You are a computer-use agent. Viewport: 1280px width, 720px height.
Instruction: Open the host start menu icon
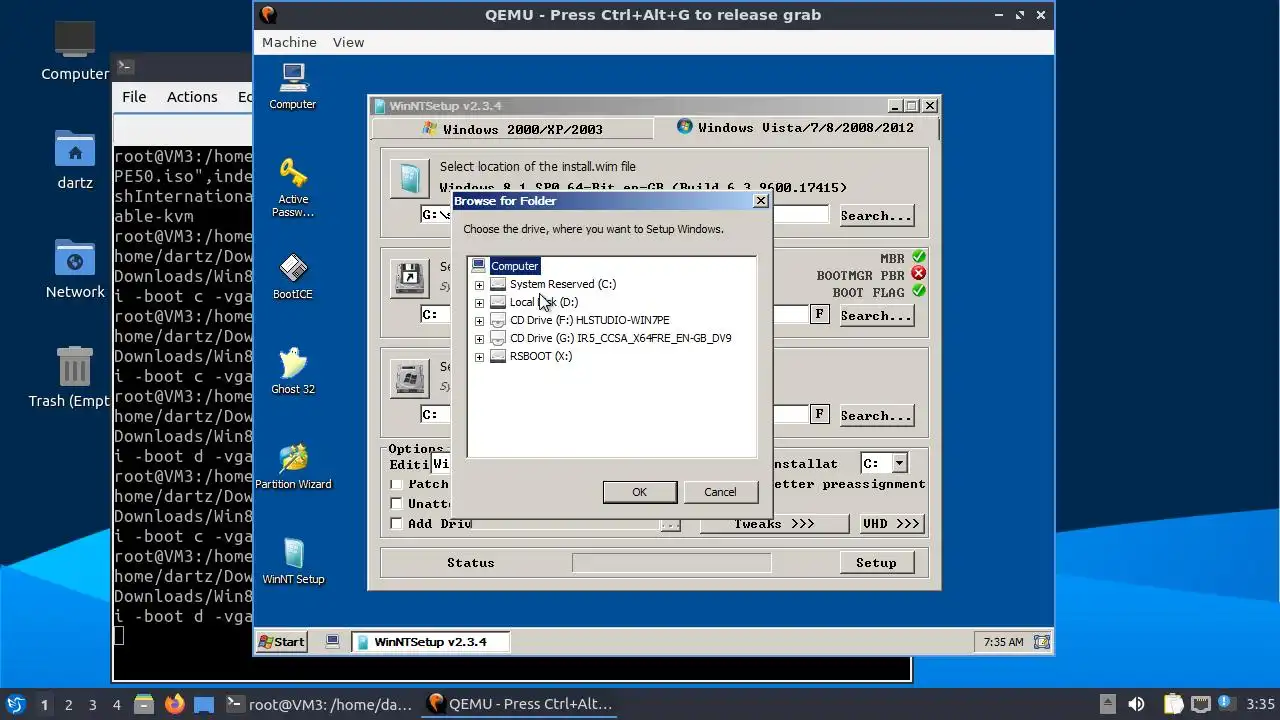(15, 704)
